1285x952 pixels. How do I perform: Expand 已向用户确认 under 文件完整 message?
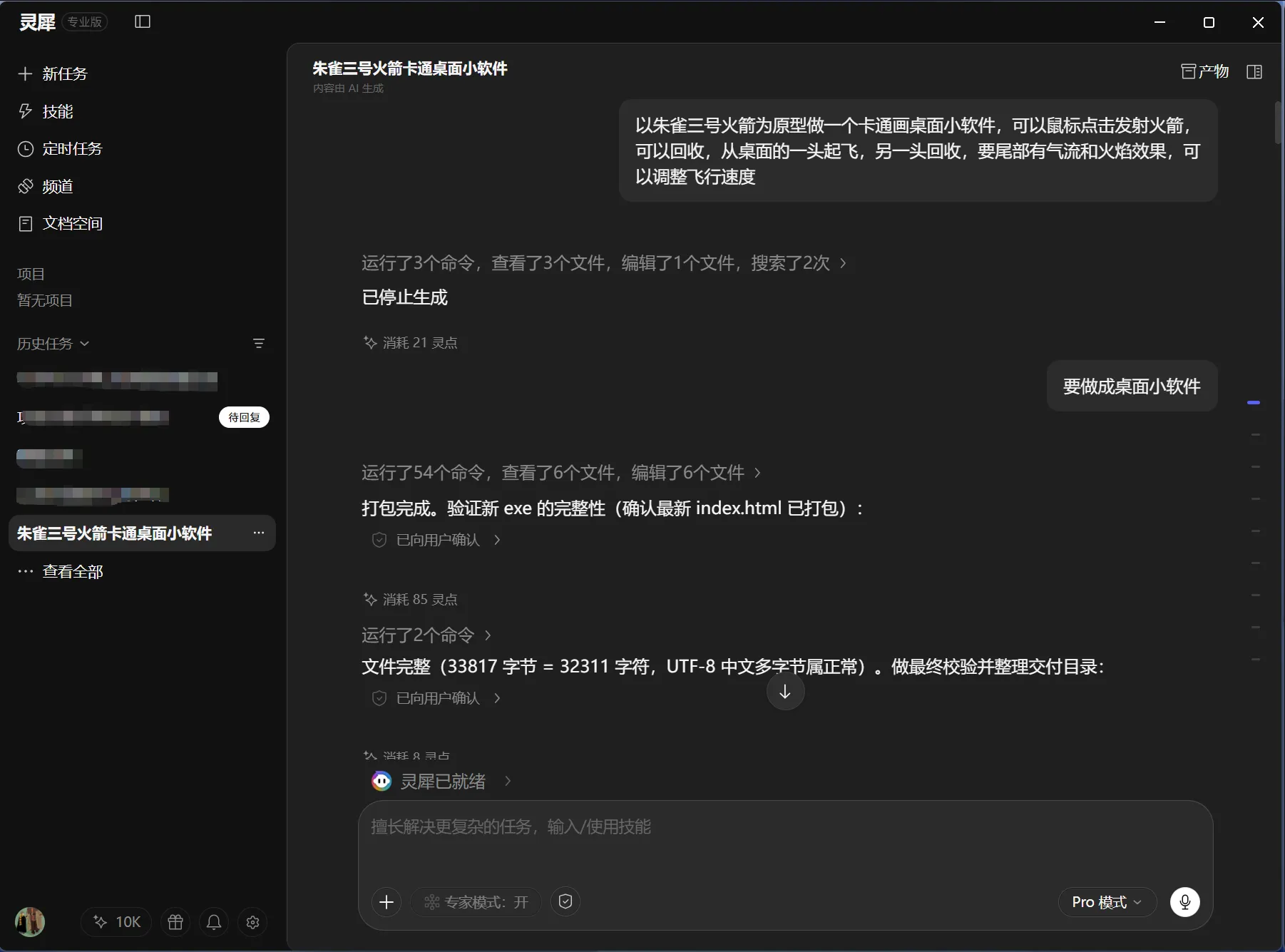tap(436, 698)
